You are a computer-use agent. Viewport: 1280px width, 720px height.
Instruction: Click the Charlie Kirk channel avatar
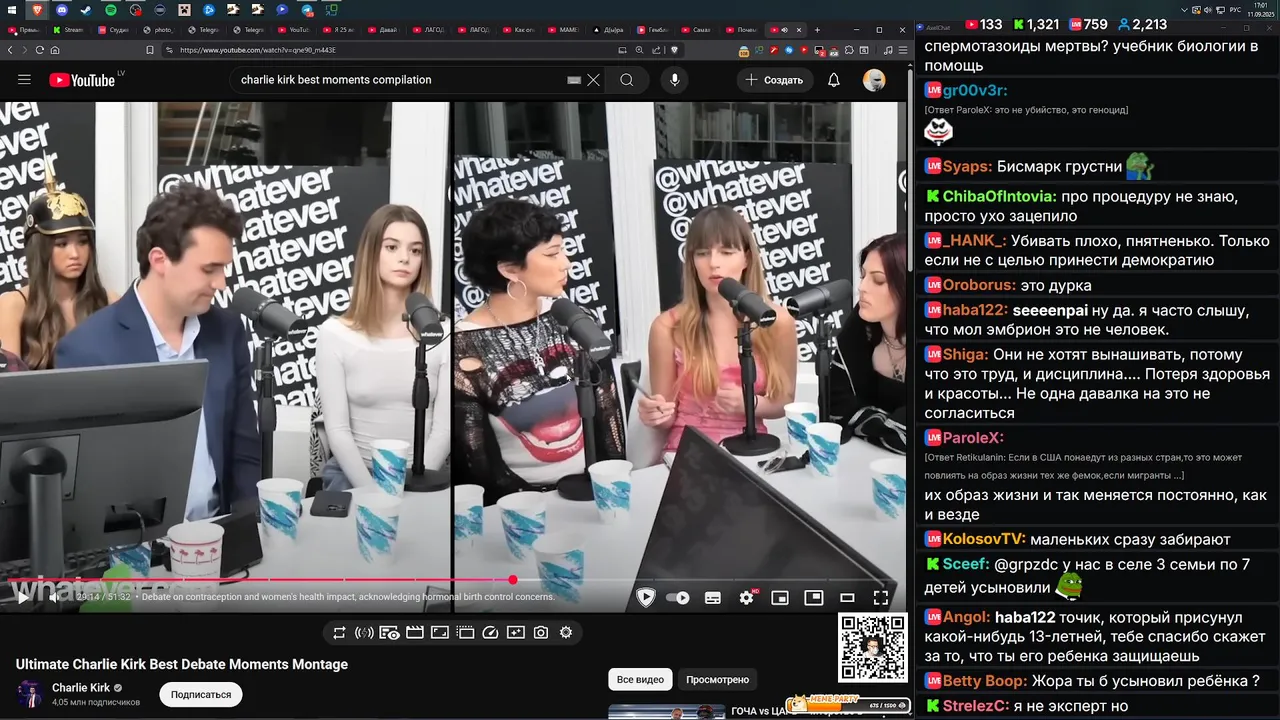tap(30, 694)
